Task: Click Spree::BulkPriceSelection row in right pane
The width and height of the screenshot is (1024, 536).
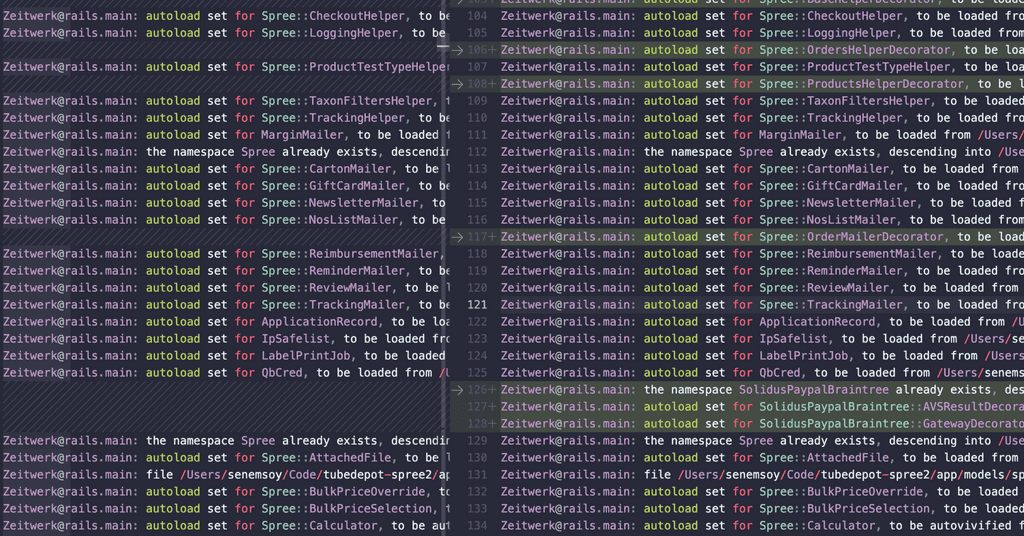Action: pos(762,509)
